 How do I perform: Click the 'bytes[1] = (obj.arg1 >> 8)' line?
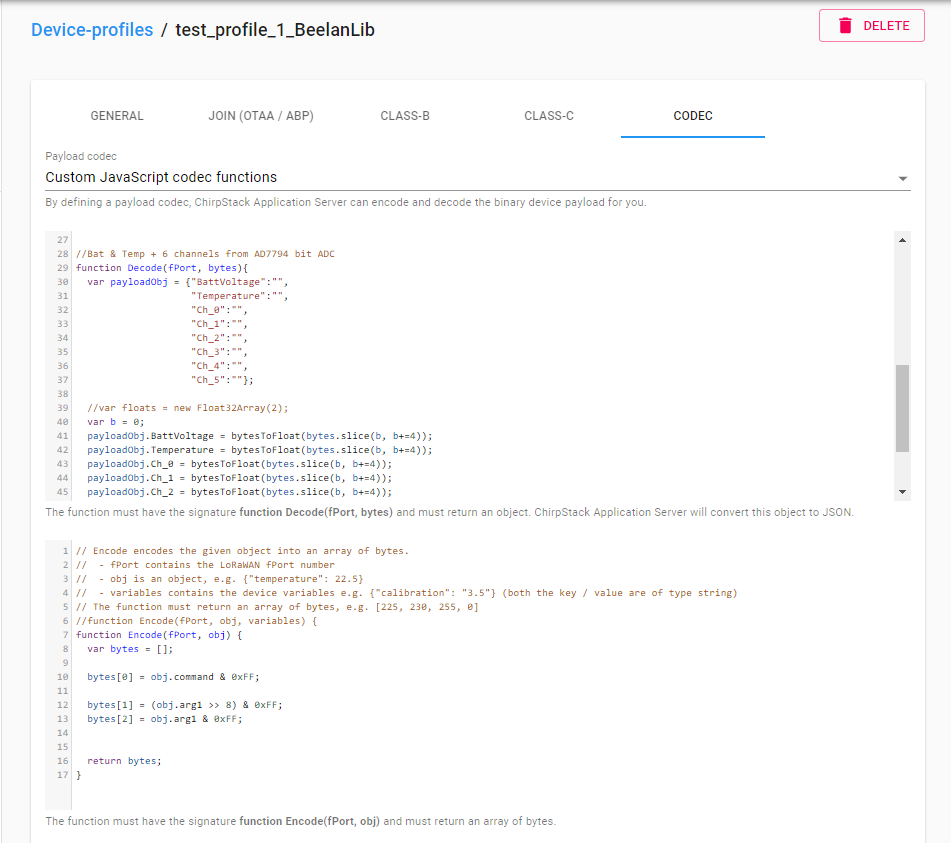click(184, 704)
